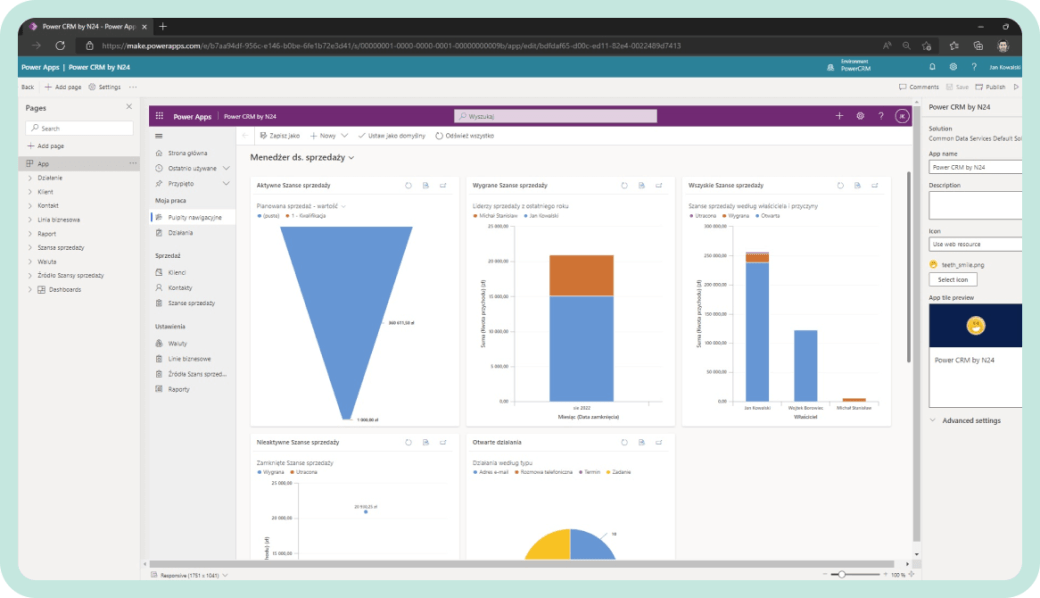Open the Nowy split-button dropdown arrow
Screen dimensions: 1040x598
344,136
